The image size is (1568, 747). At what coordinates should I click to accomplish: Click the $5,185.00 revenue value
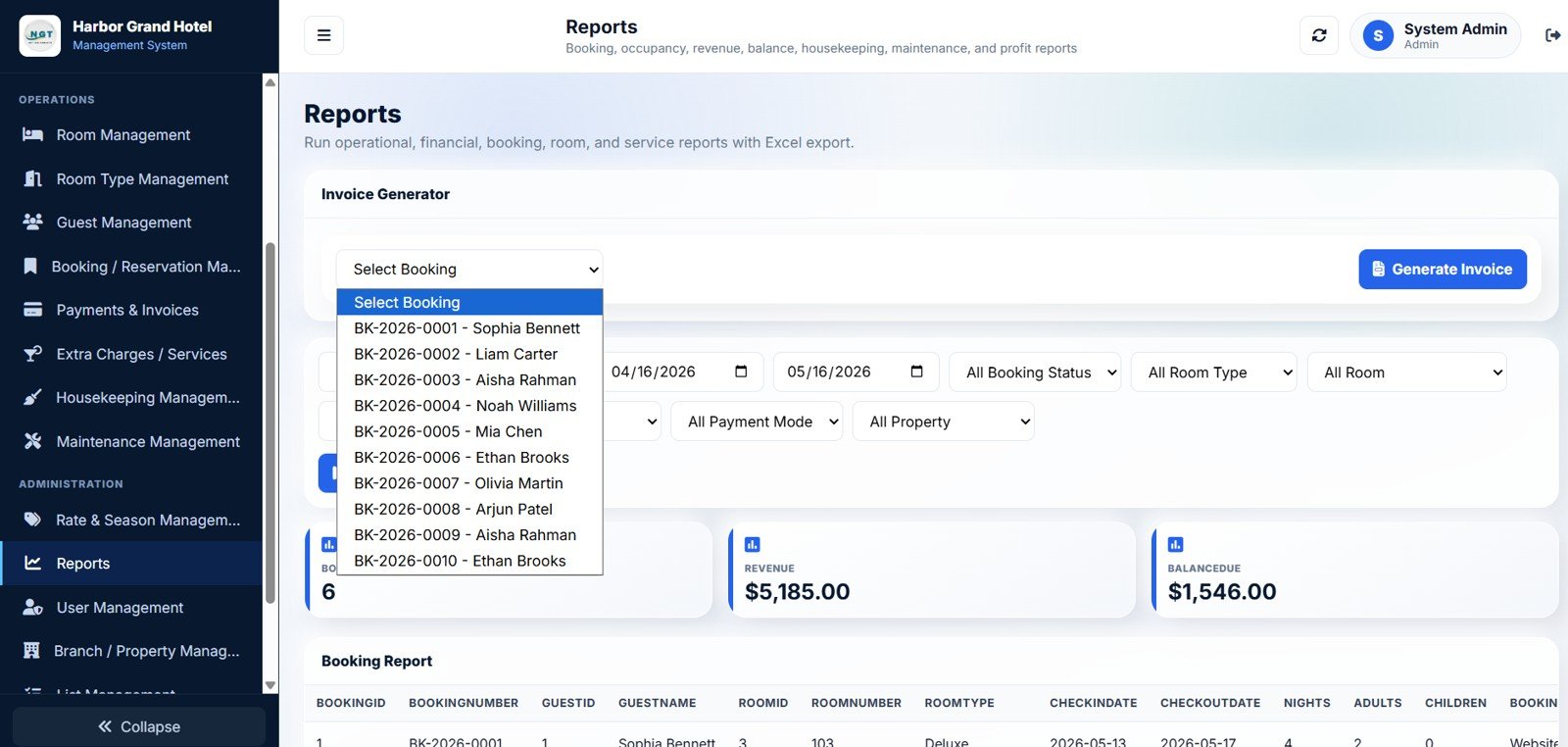[797, 591]
